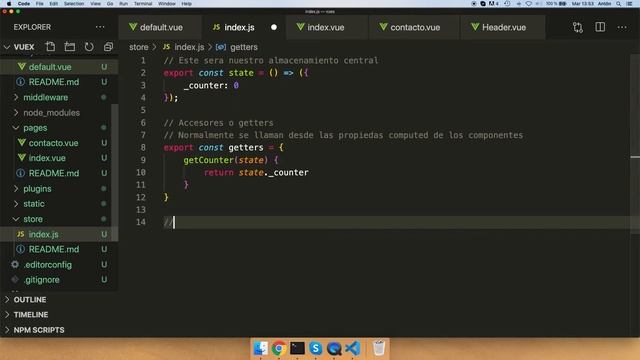This screenshot has height=360, width=640.
Task: Click the store breadcrumb segment
Action: tap(139, 47)
